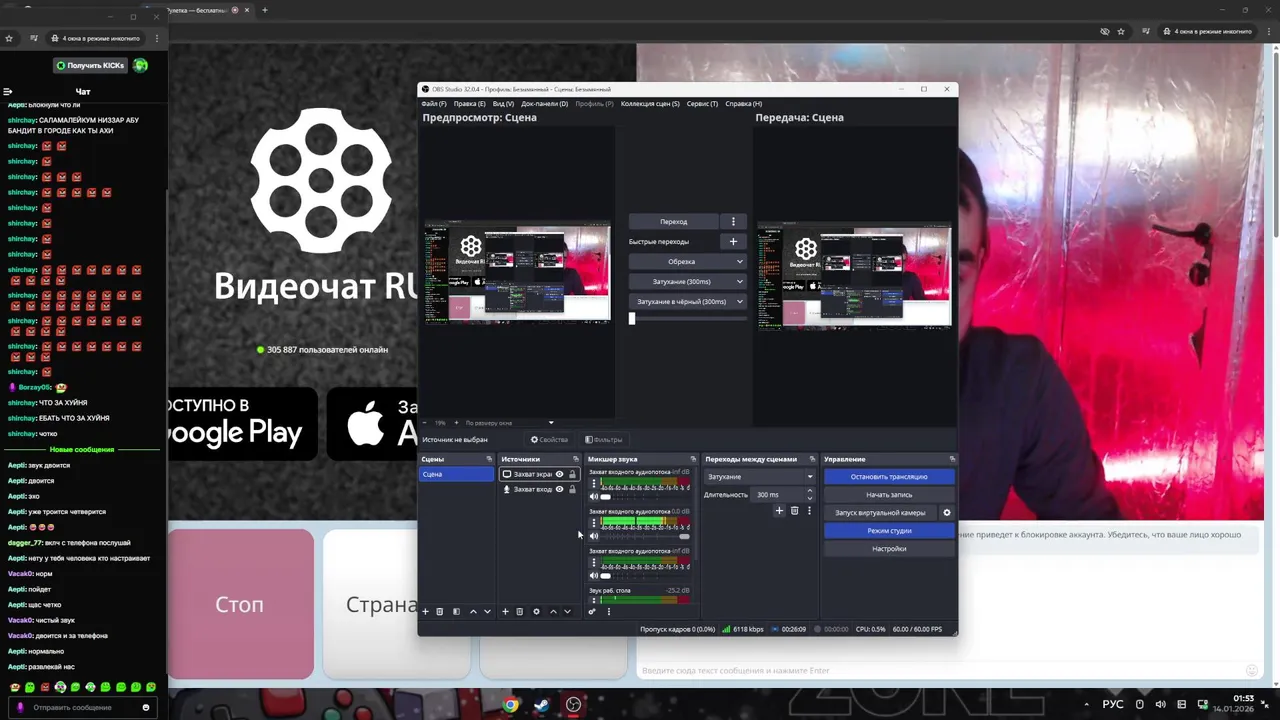1280x720 pixels.
Task: Pop out the Источники dock panel
Action: click(575, 459)
